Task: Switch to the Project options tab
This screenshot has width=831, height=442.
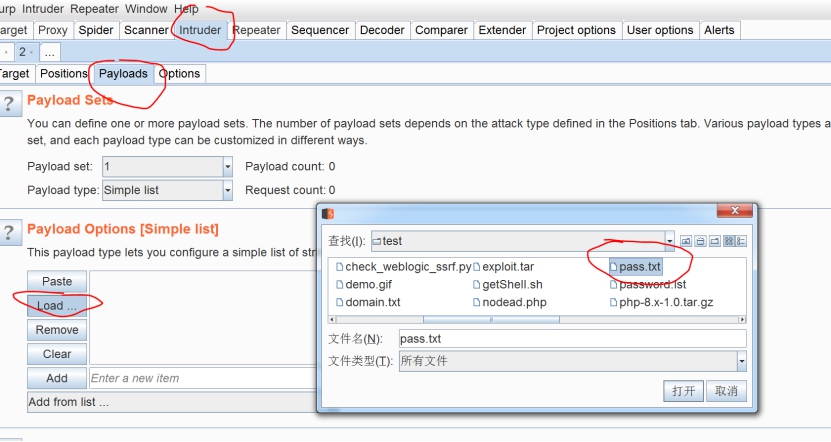Action: [576, 30]
